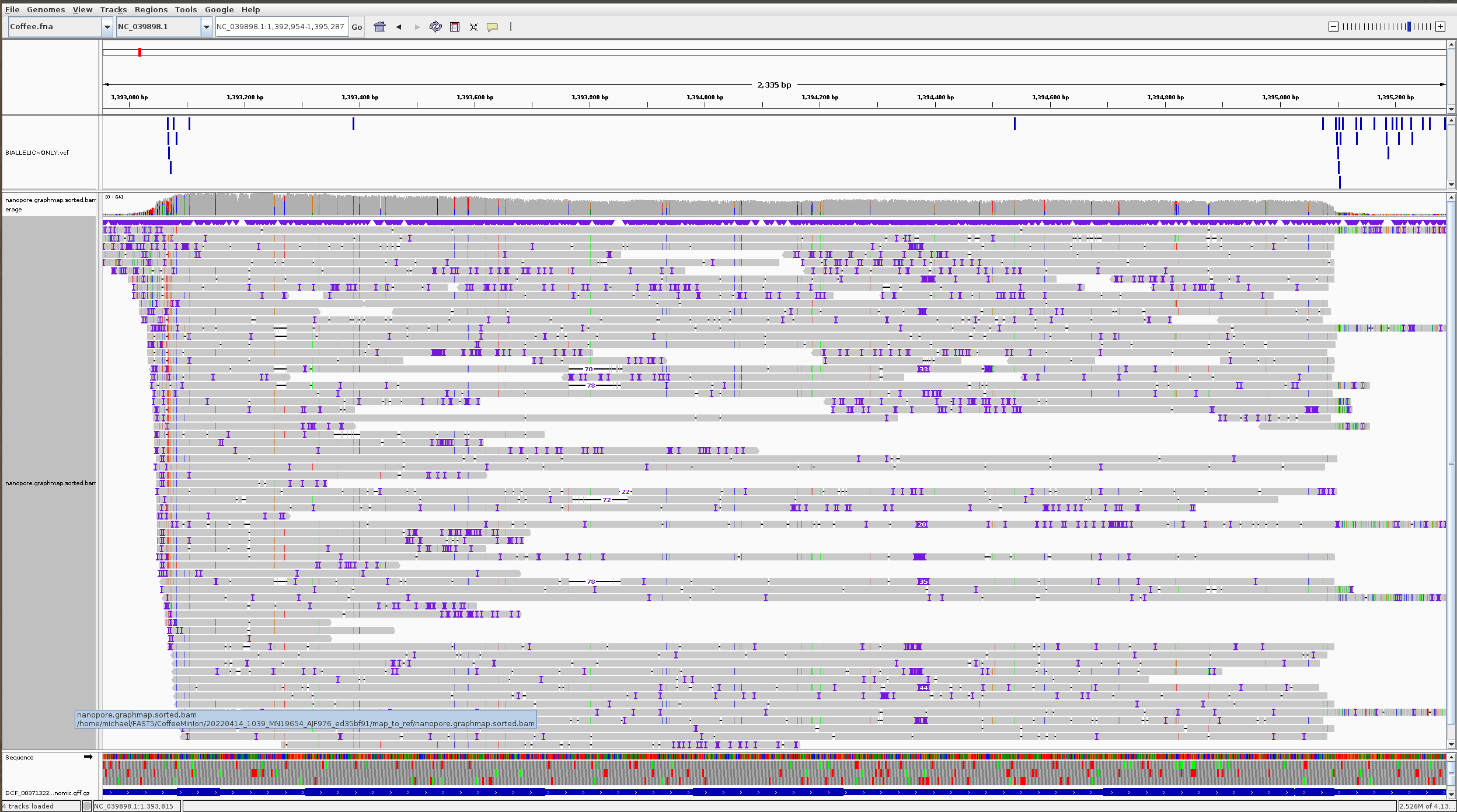Click the 1,395,200 bp ruler label

(1395, 97)
